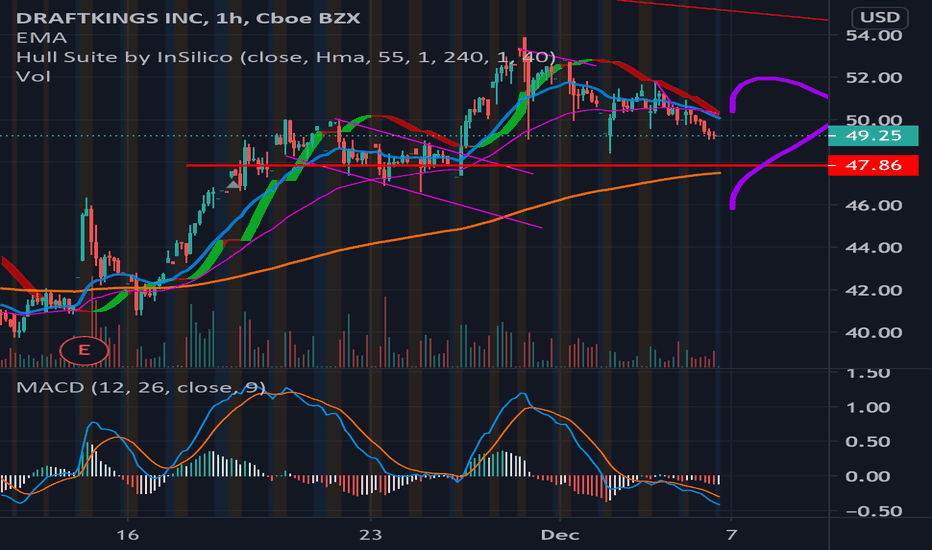Click the 54.00 price axis value
Viewport: 932px width, 550px height.
coord(873,35)
